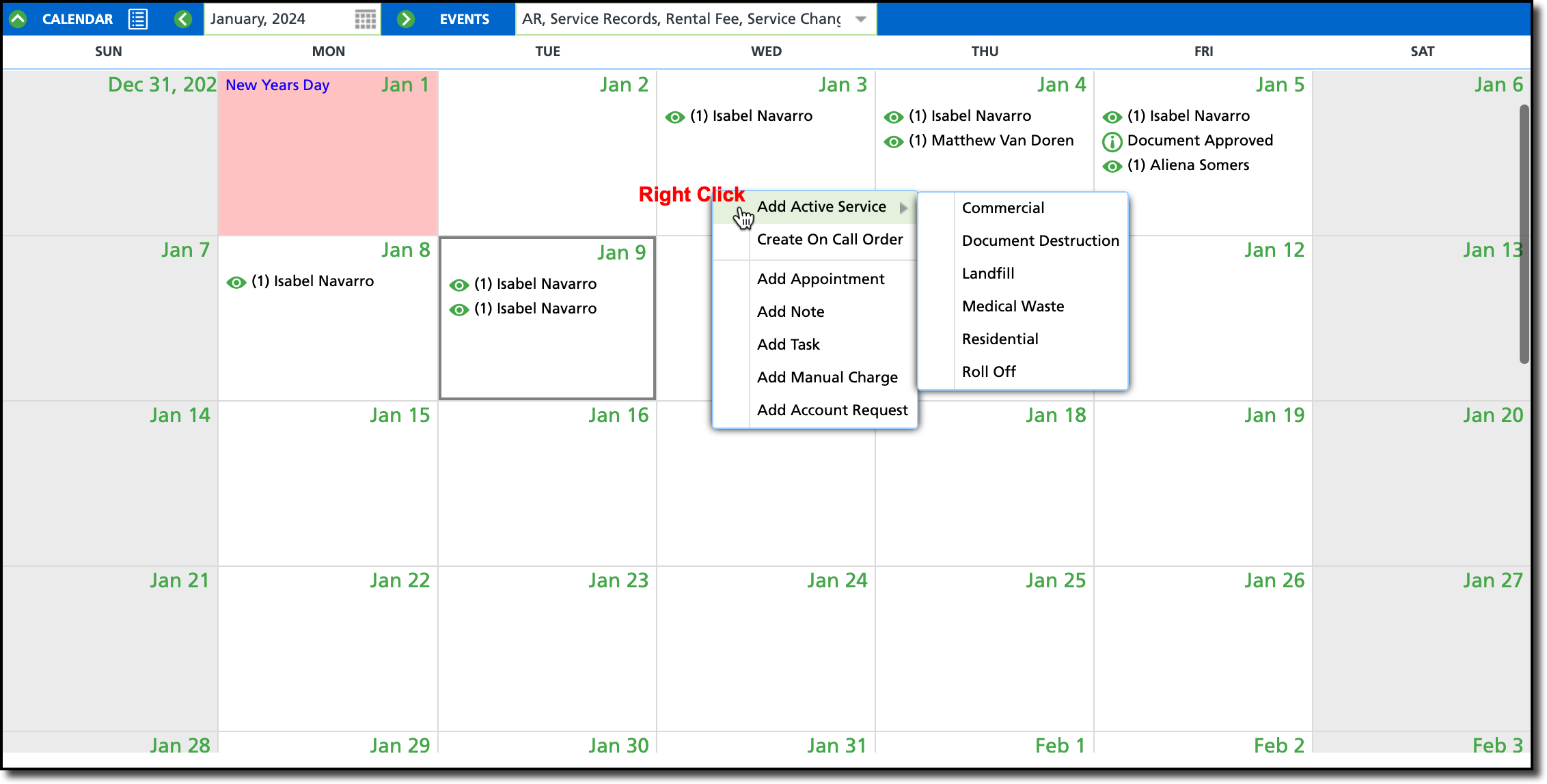This screenshot has width=1547, height=784.
Task: Click eye icon for Matthew Van Doren
Action: point(894,141)
